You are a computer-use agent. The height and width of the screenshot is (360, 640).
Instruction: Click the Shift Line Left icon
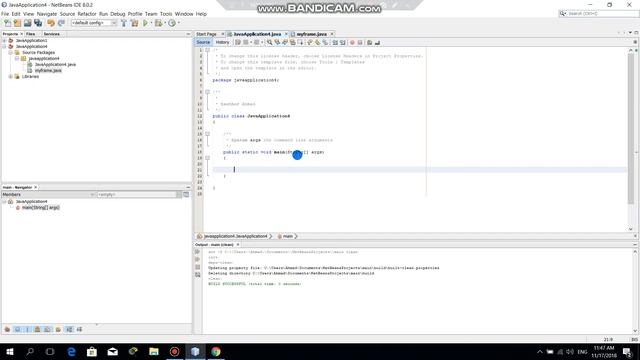click(335, 42)
